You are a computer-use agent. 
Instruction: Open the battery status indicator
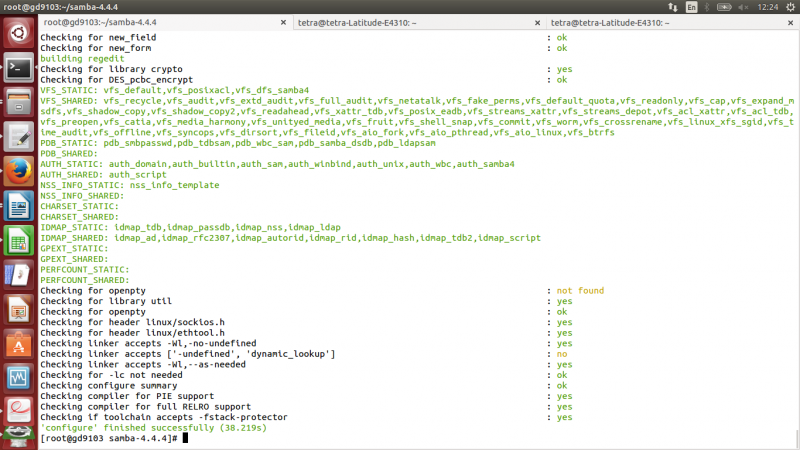[x=724, y=7]
